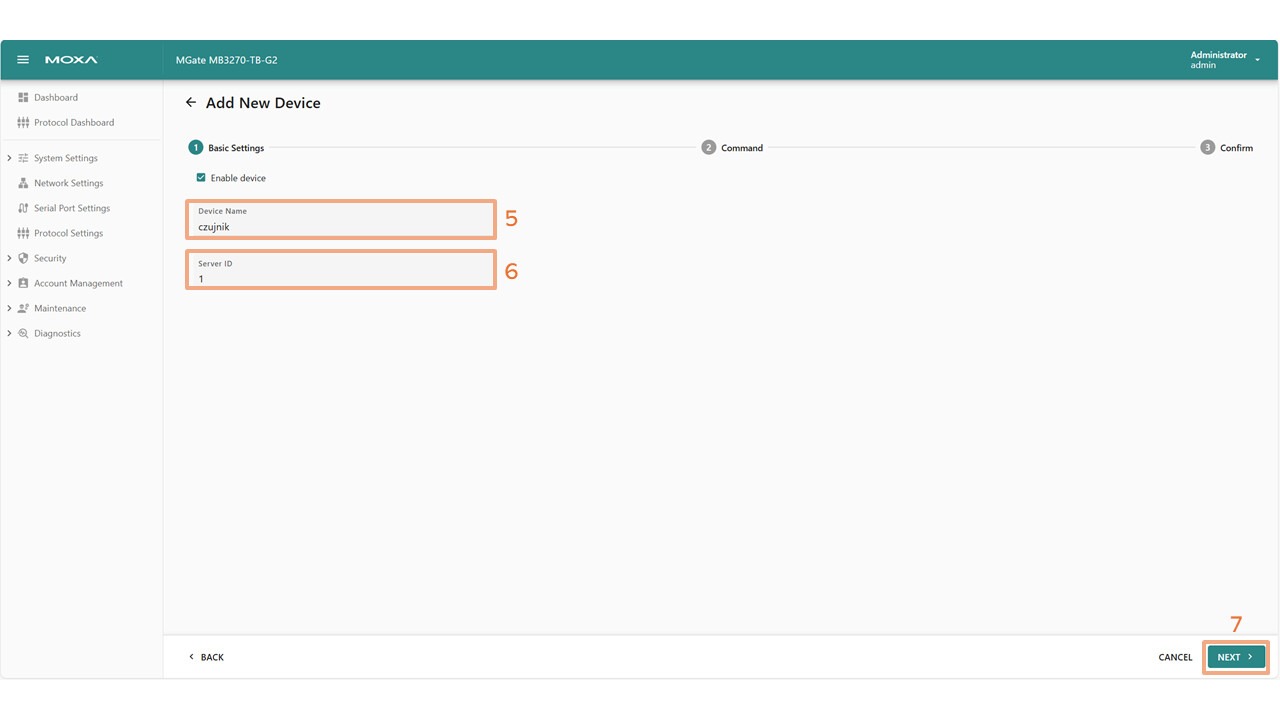Click the Protocol Settings sidebar icon
This screenshot has height=720, width=1280.
tap(23, 233)
